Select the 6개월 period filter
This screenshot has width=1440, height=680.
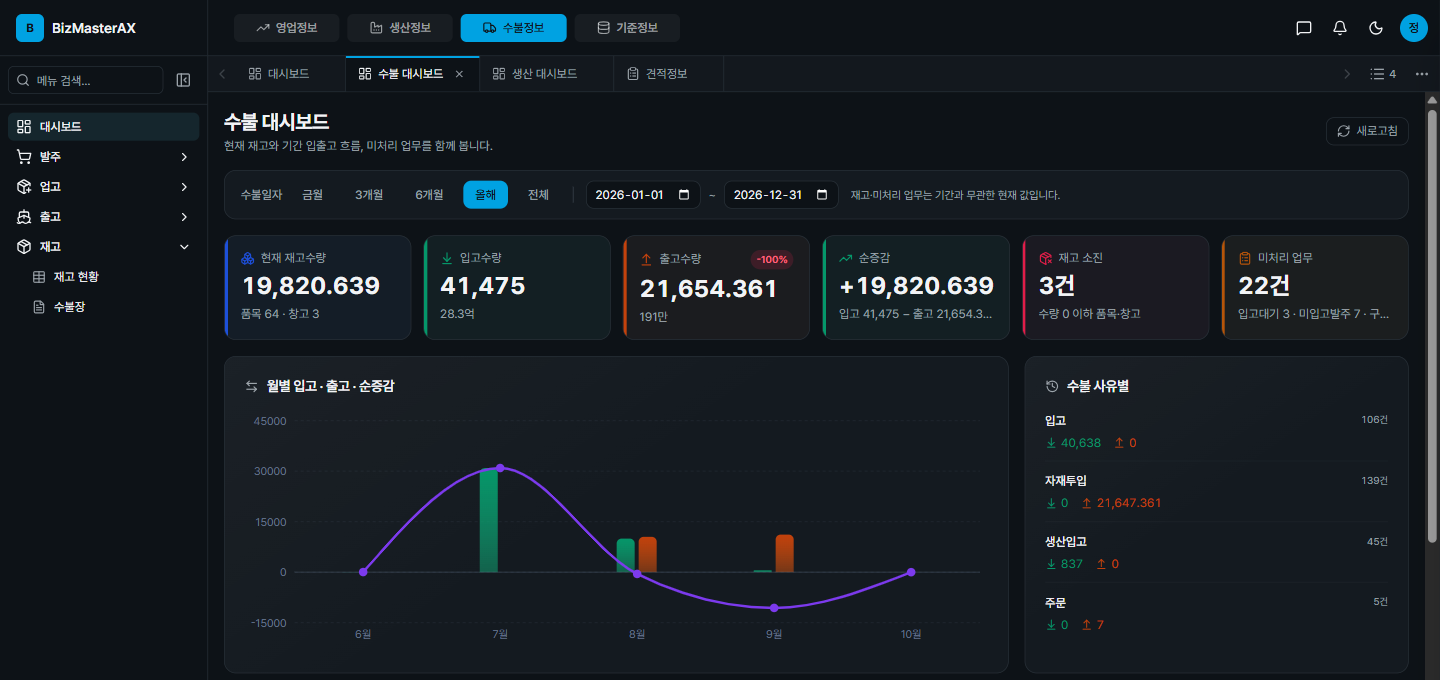click(429, 195)
